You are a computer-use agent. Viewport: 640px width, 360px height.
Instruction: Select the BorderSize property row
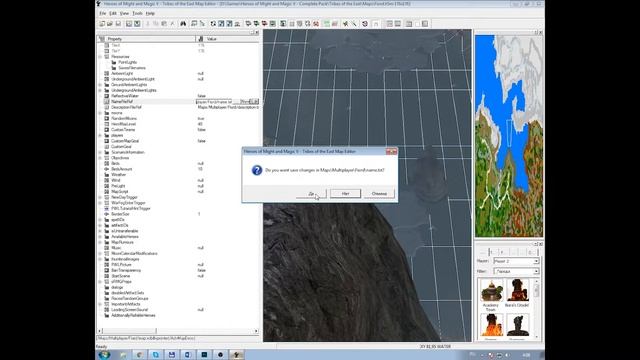(x=178, y=214)
